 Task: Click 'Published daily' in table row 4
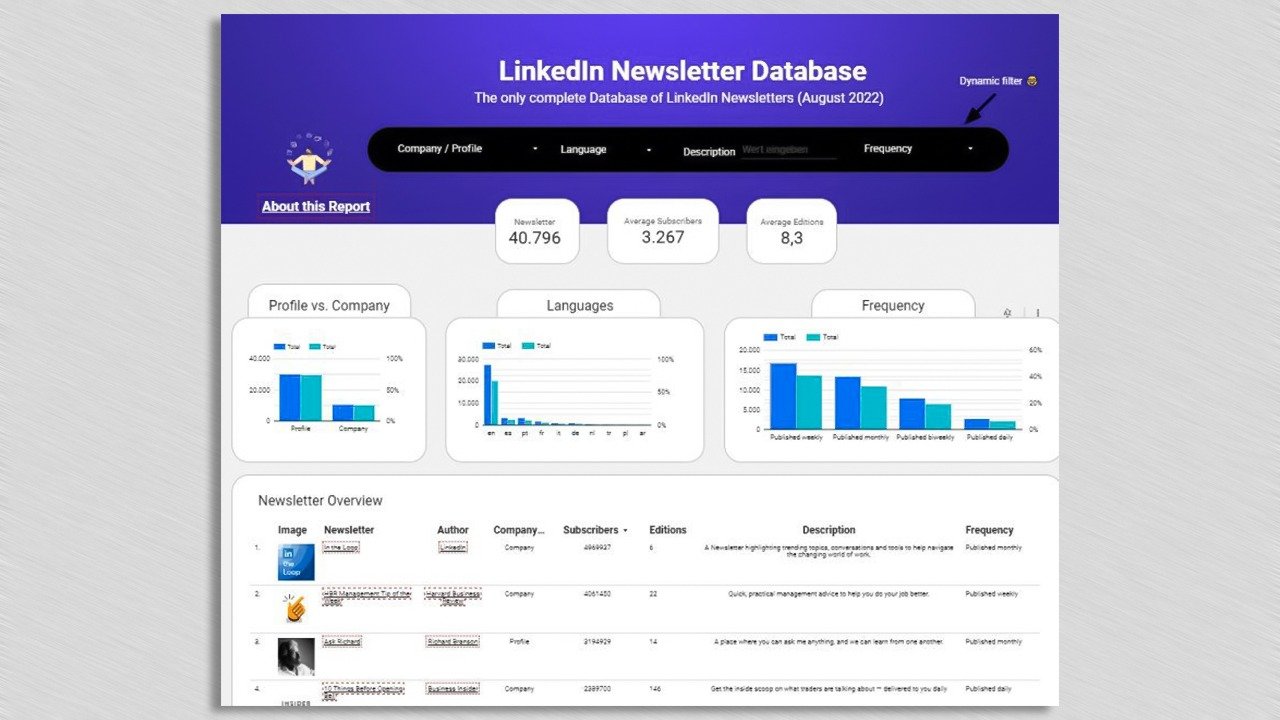(x=990, y=689)
